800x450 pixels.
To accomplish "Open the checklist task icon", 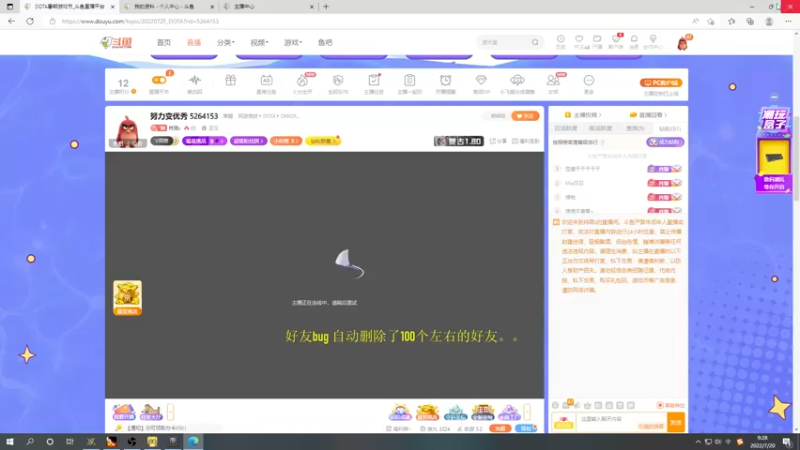I will point(373,80).
